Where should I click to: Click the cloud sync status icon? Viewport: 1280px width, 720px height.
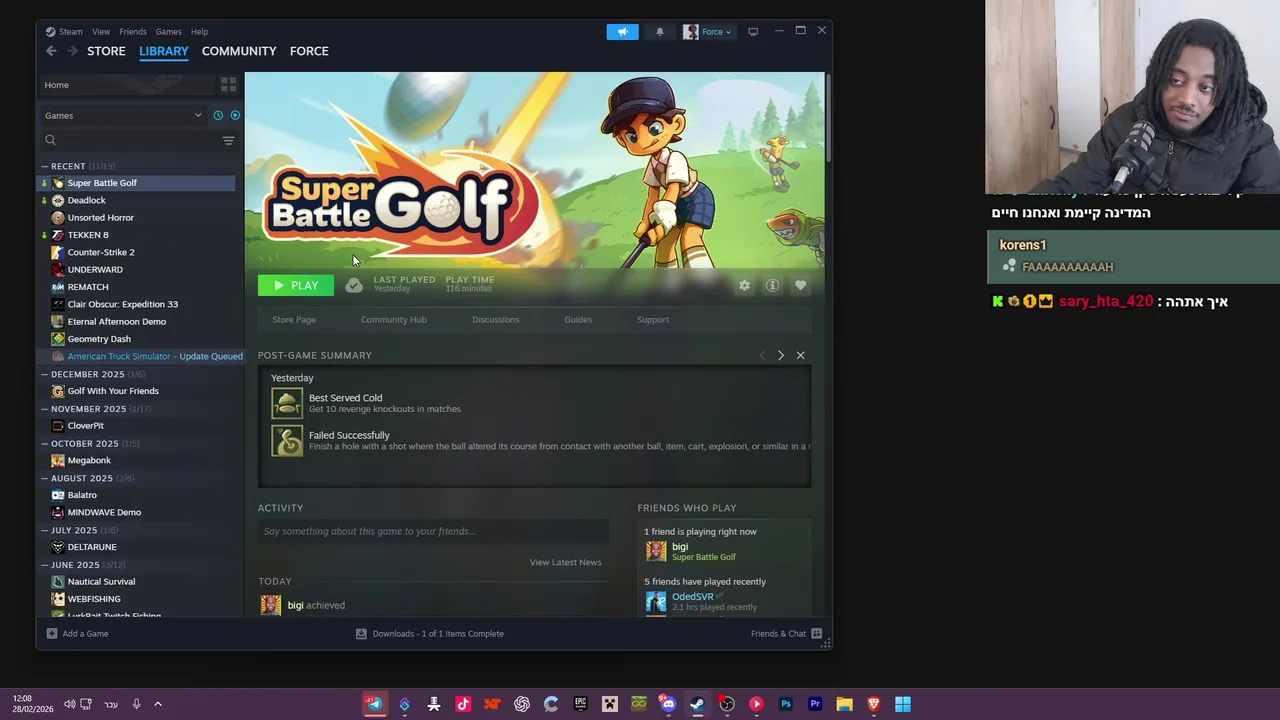point(354,286)
